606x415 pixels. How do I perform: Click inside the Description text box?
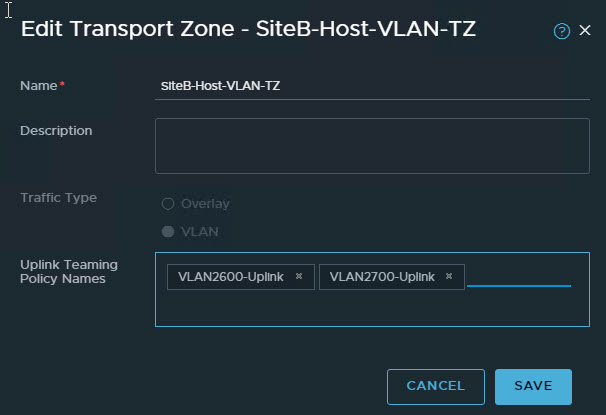[x=372, y=146]
